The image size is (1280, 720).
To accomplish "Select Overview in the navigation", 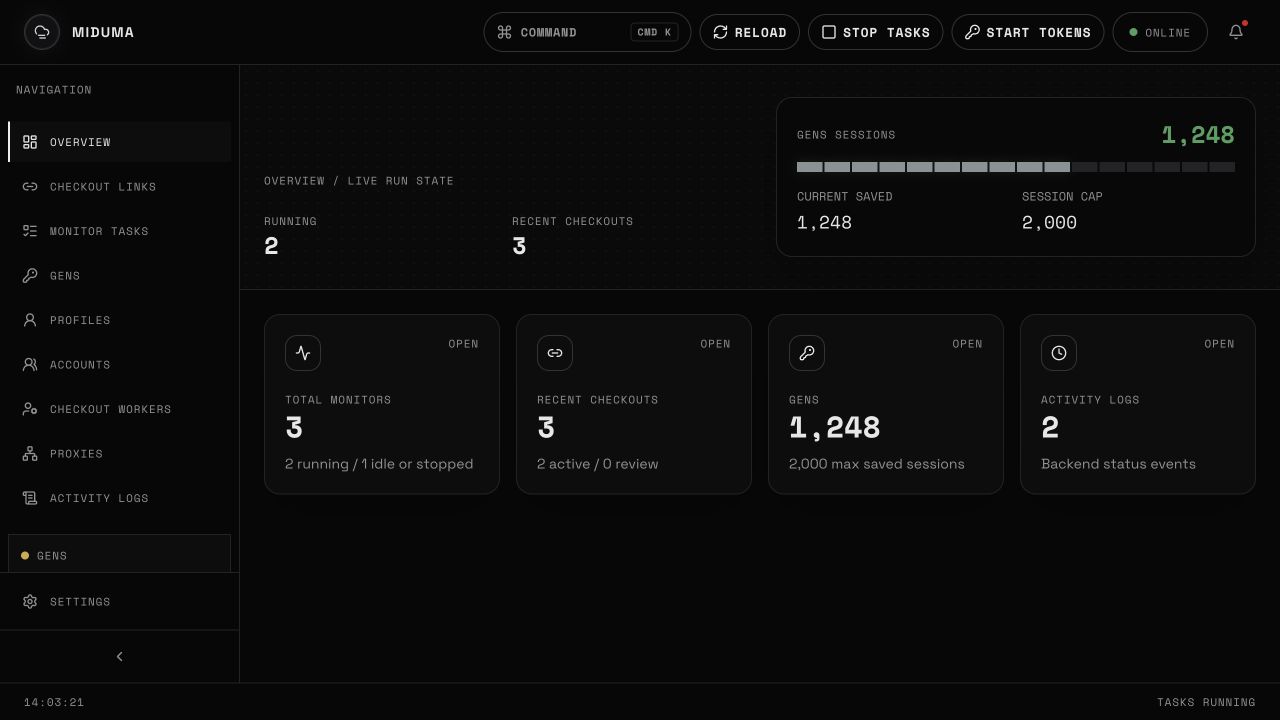I will [x=120, y=142].
